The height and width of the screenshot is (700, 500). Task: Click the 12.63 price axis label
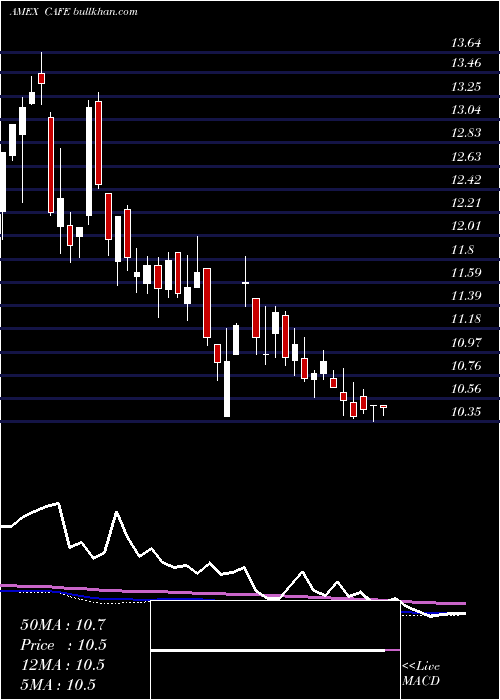[466, 156]
